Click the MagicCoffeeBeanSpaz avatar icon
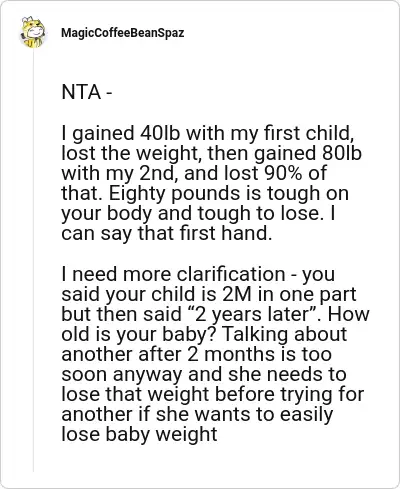 coord(33,32)
